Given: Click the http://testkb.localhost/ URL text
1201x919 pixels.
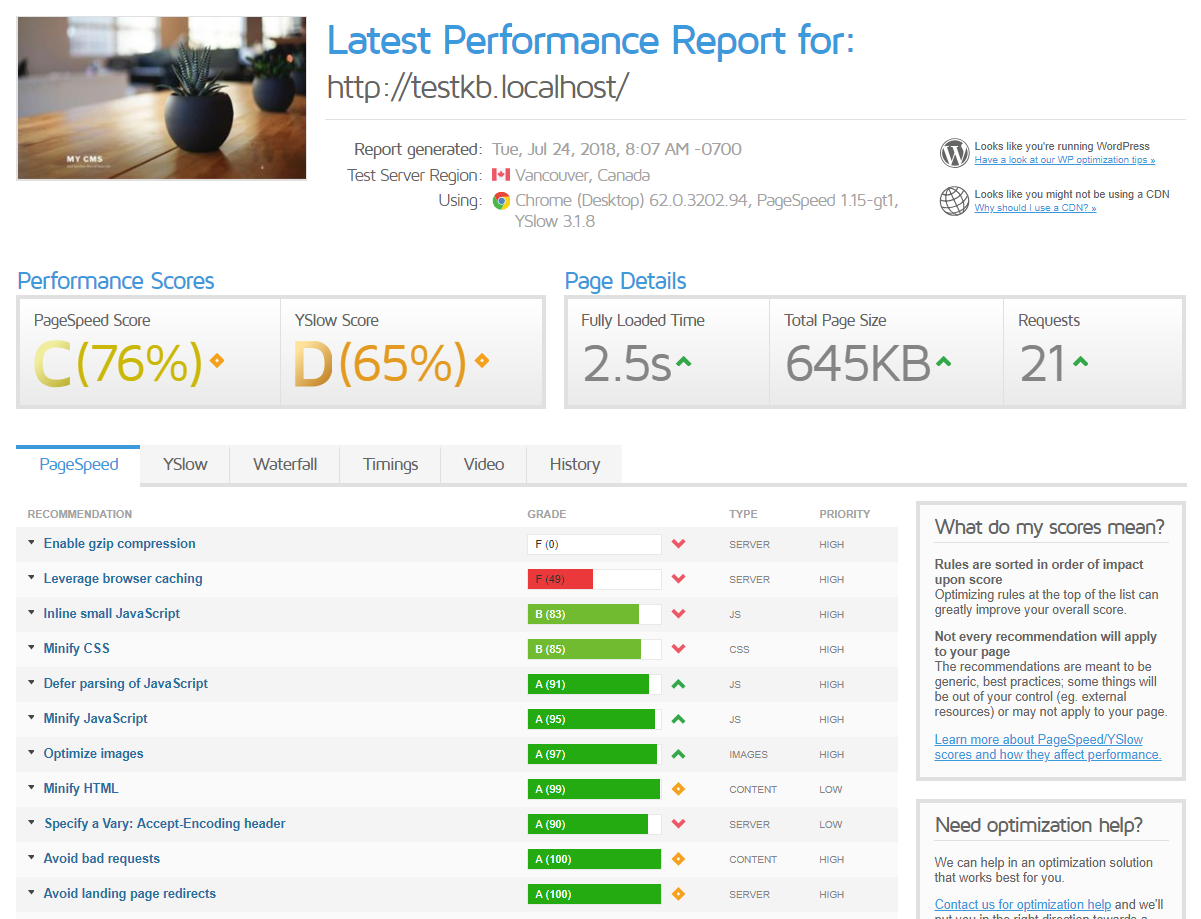Looking at the screenshot, I should (x=478, y=87).
